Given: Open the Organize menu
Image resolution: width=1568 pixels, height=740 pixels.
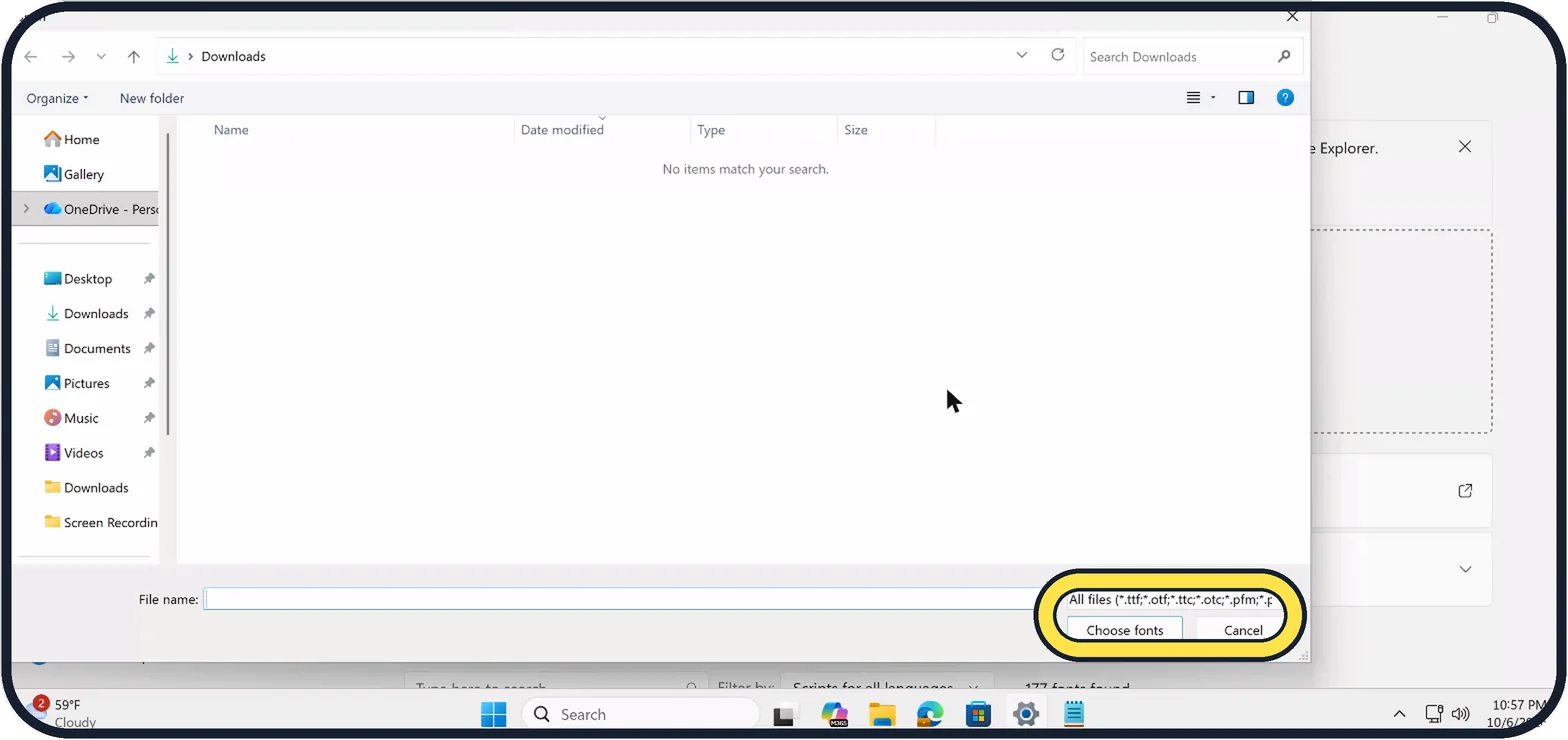Looking at the screenshot, I should coord(57,98).
